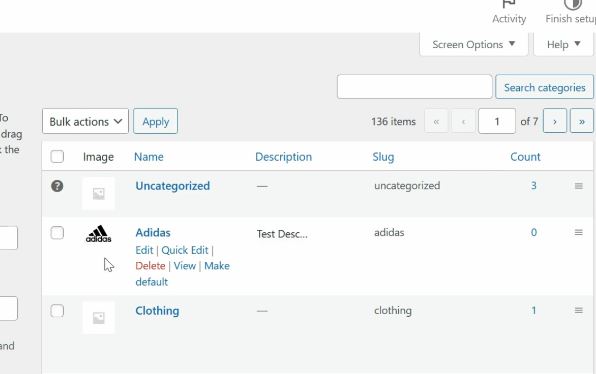Go to next page arrow button

click(555, 121)
